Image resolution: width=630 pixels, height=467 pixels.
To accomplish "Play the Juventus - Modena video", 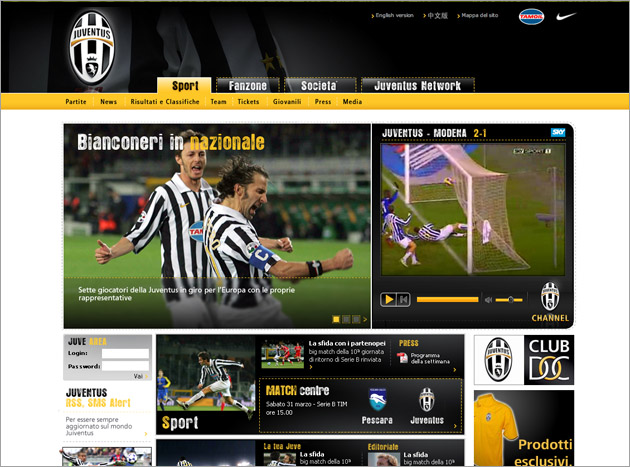I will coord(389,299).
